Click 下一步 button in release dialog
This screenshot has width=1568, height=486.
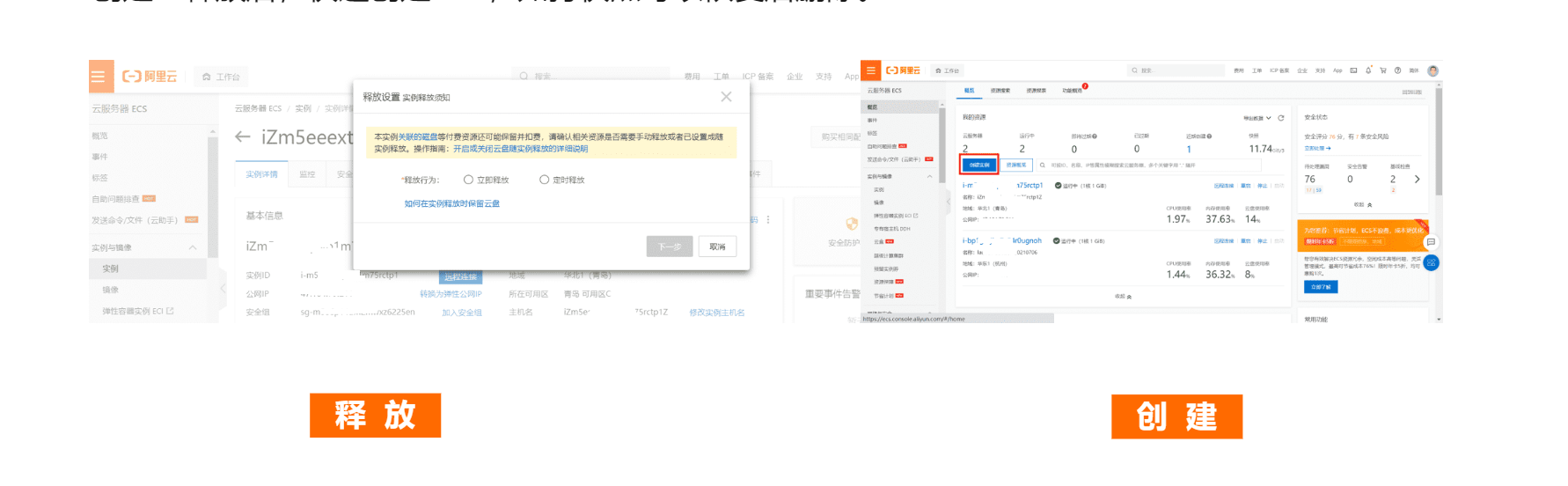670,247
